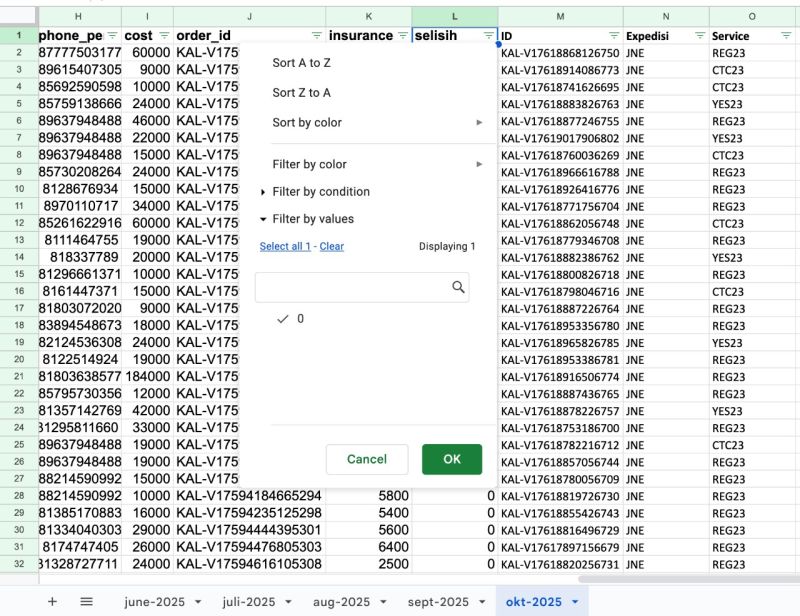
Task: Choose Sort A to Z
Action: coord(302,63)
